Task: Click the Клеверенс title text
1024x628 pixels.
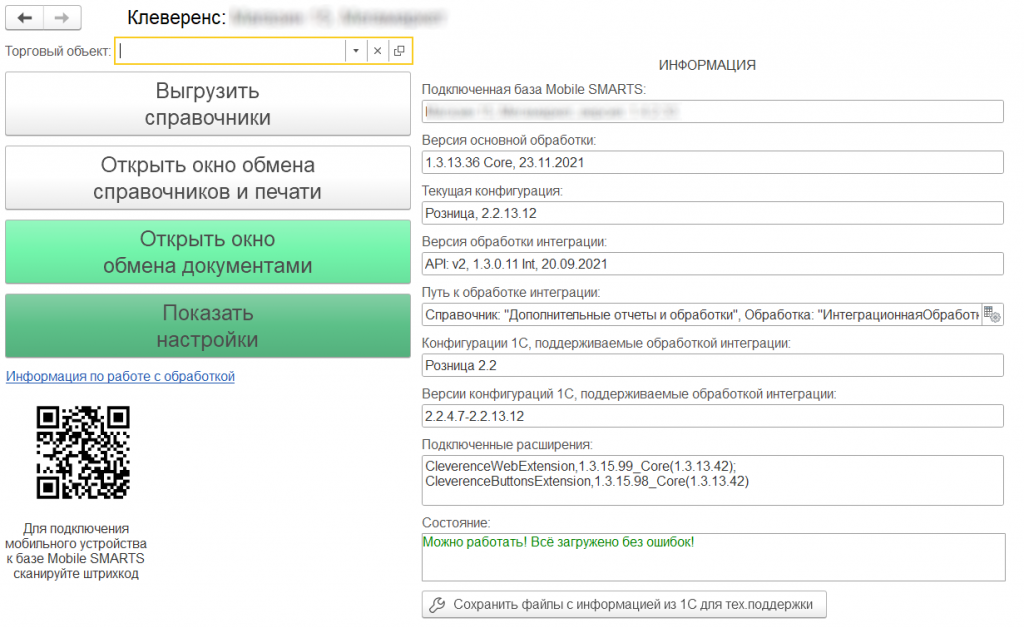Action: coord(176,18)
